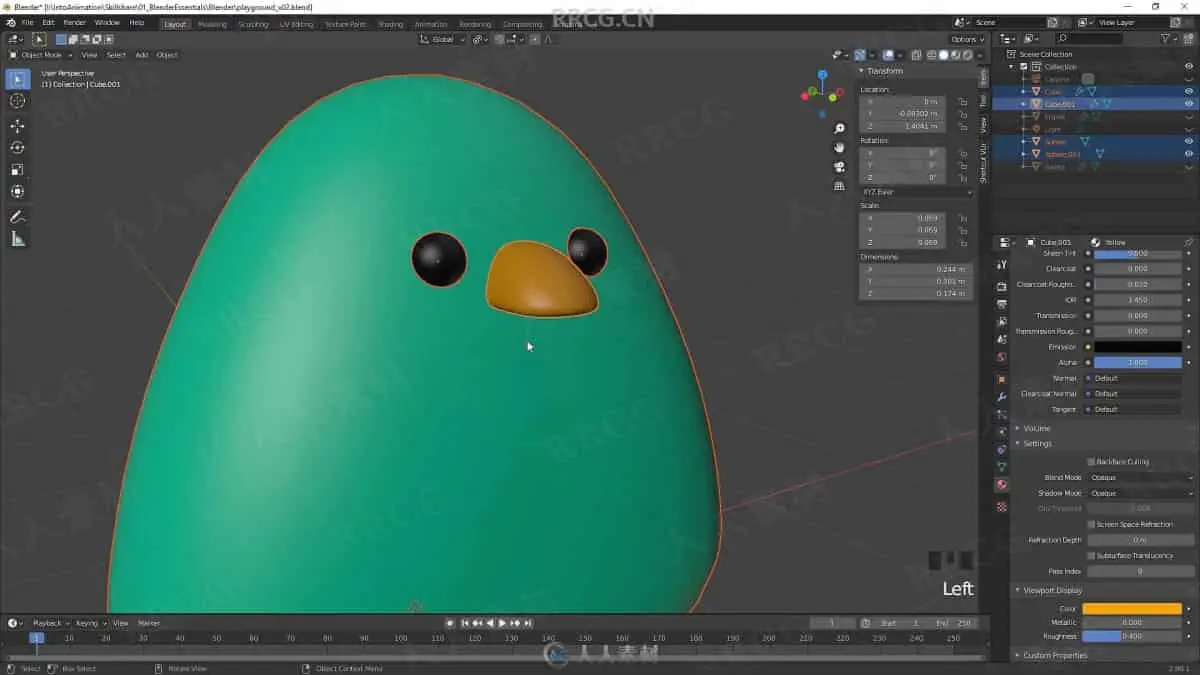This screenshot has width=1200, height=675.
Task: Click the orange Viewport Display color swatch
Action: pyautogui.click(x=1132, y=608)
